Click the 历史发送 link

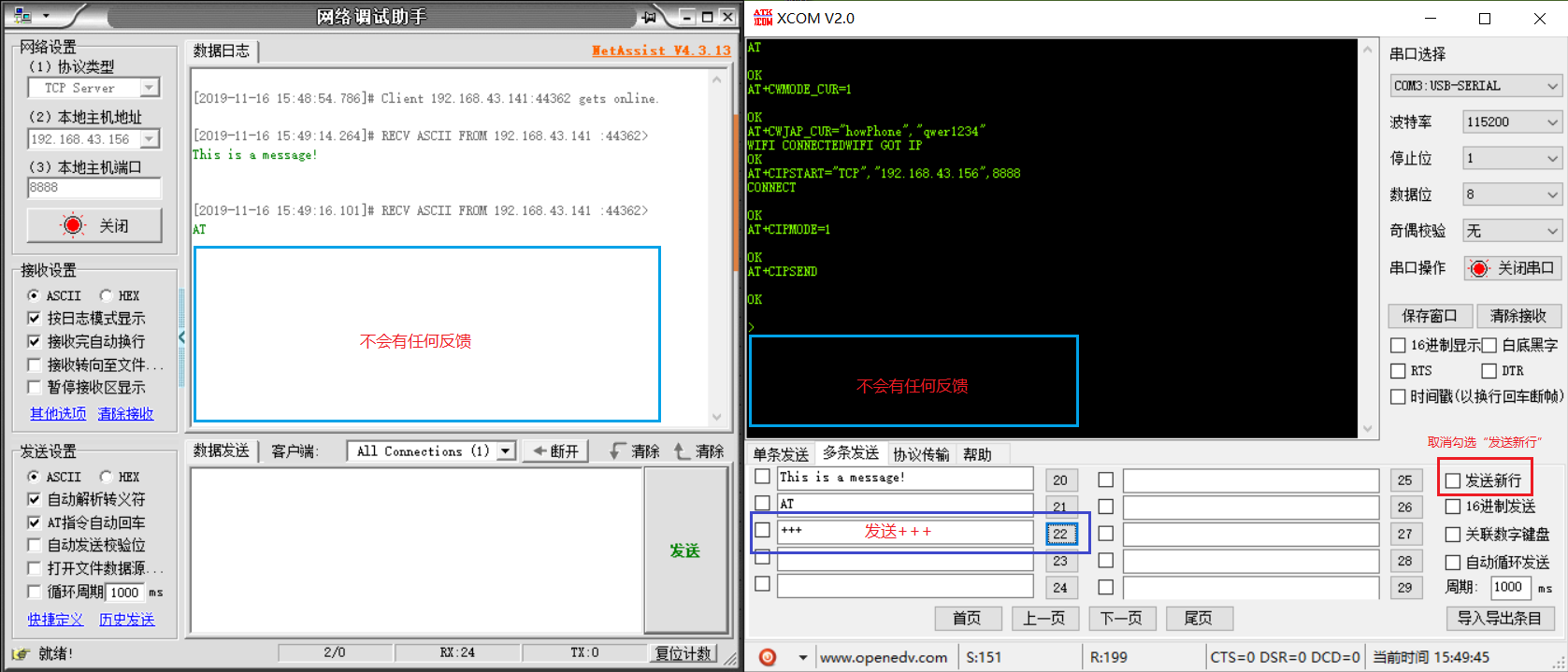point(126,620)
